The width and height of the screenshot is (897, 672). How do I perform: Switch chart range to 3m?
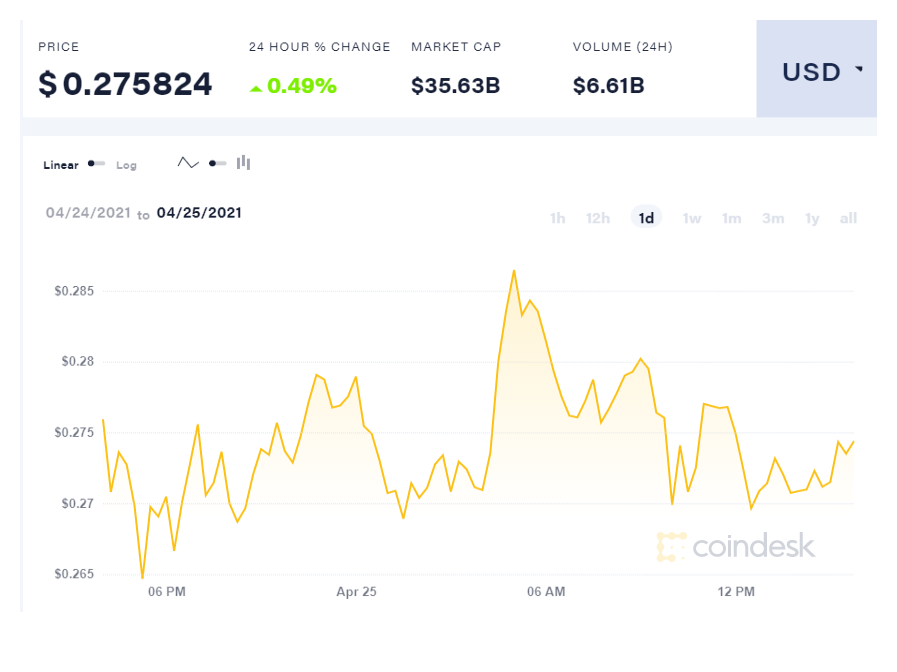click(x=773, y=218)
